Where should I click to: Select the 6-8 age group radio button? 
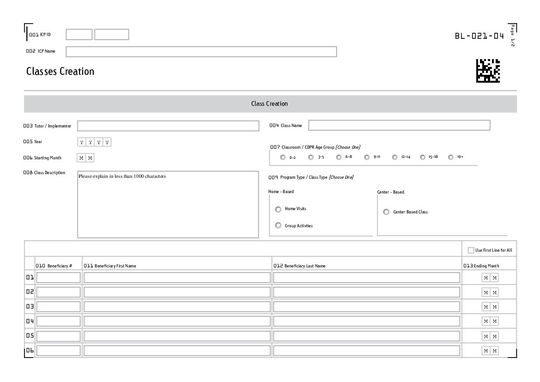click(x=339, y=157)
